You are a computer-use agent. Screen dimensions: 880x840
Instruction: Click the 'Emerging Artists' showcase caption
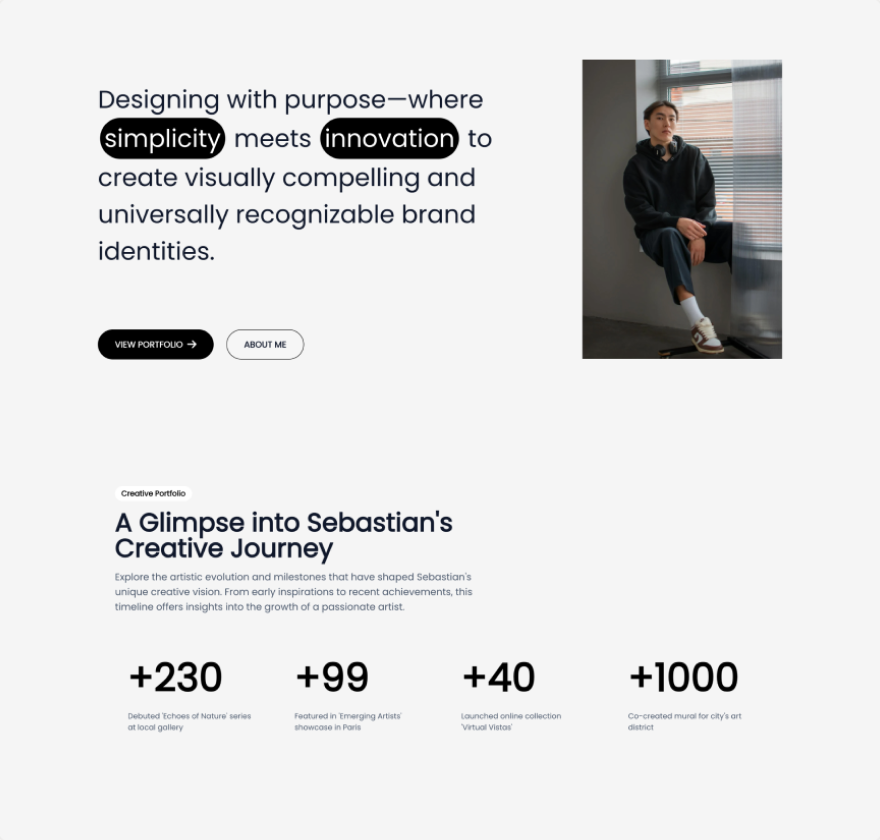(x=348, y=722)
